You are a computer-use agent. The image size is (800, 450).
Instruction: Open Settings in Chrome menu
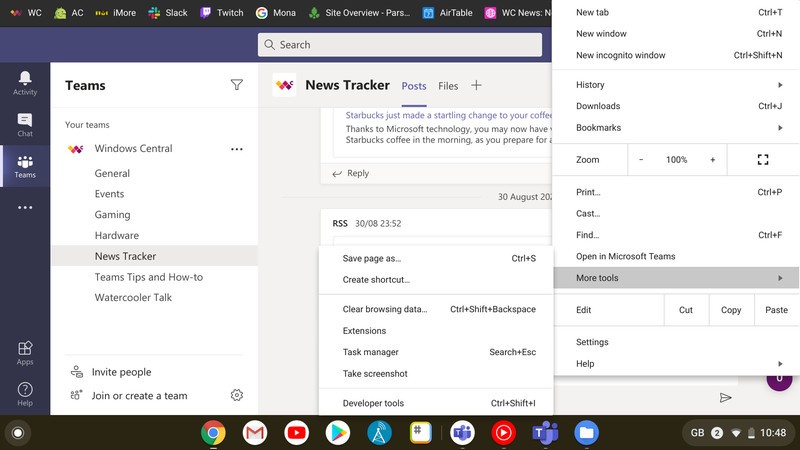tap(677, 342)
